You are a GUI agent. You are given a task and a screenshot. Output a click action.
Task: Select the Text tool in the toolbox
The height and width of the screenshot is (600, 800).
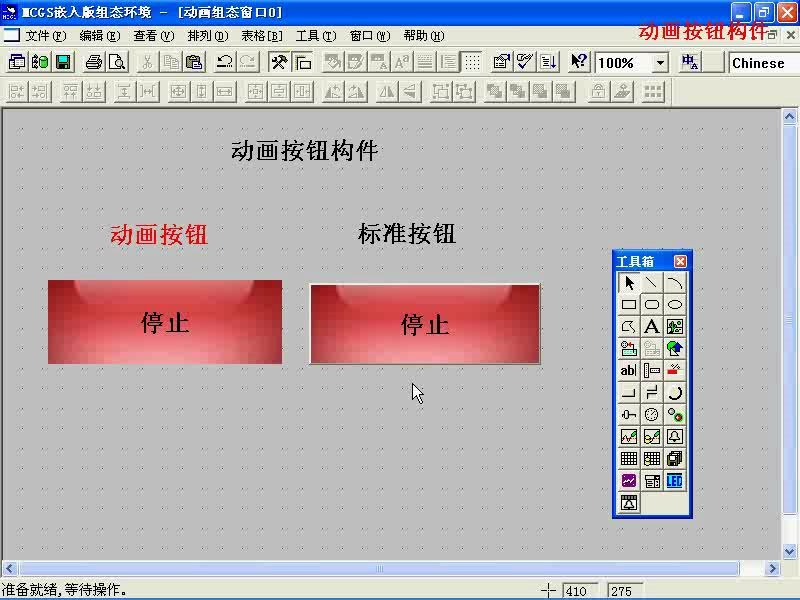point(653,326)
